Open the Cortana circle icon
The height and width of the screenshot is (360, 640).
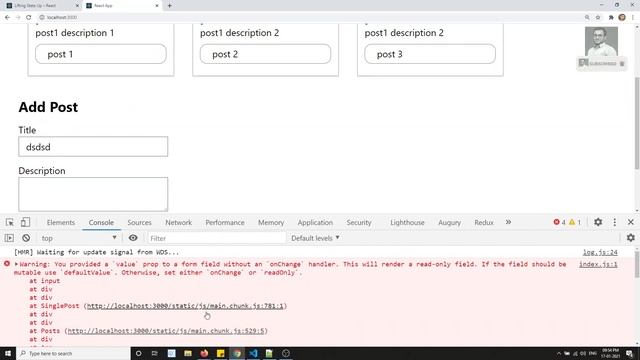pyautogui.click(x=138, y=353)
